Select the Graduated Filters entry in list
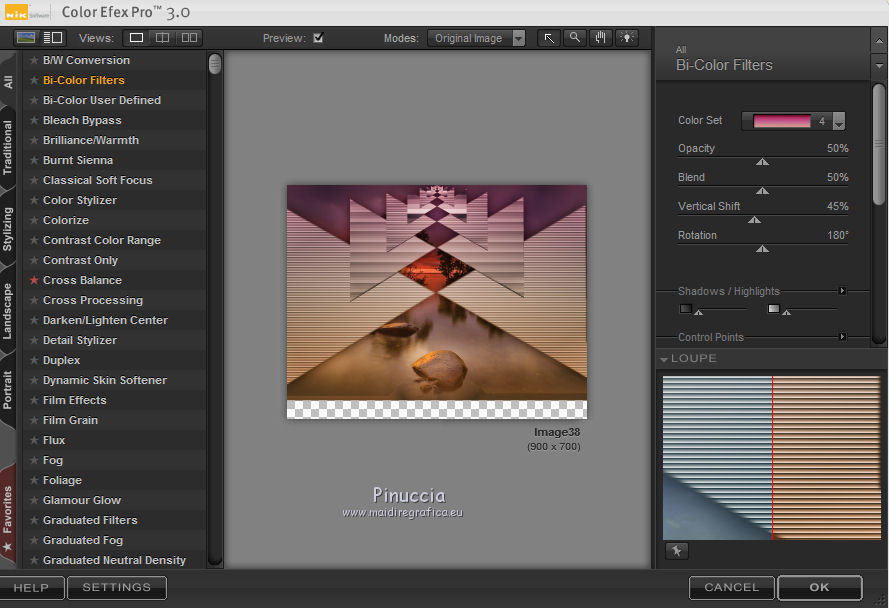 click(x=90, y=520)
